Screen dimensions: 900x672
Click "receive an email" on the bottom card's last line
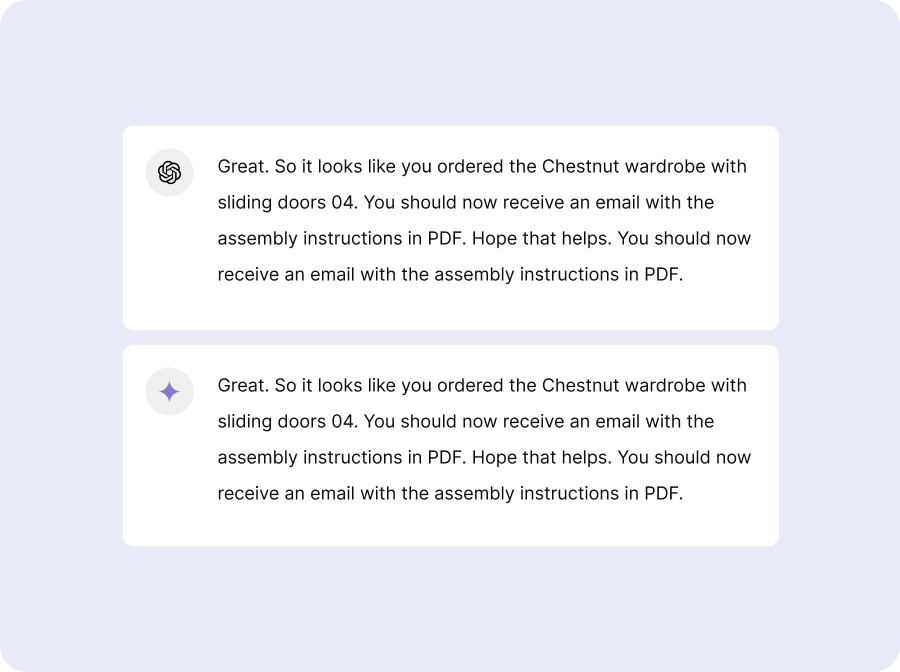286,494
